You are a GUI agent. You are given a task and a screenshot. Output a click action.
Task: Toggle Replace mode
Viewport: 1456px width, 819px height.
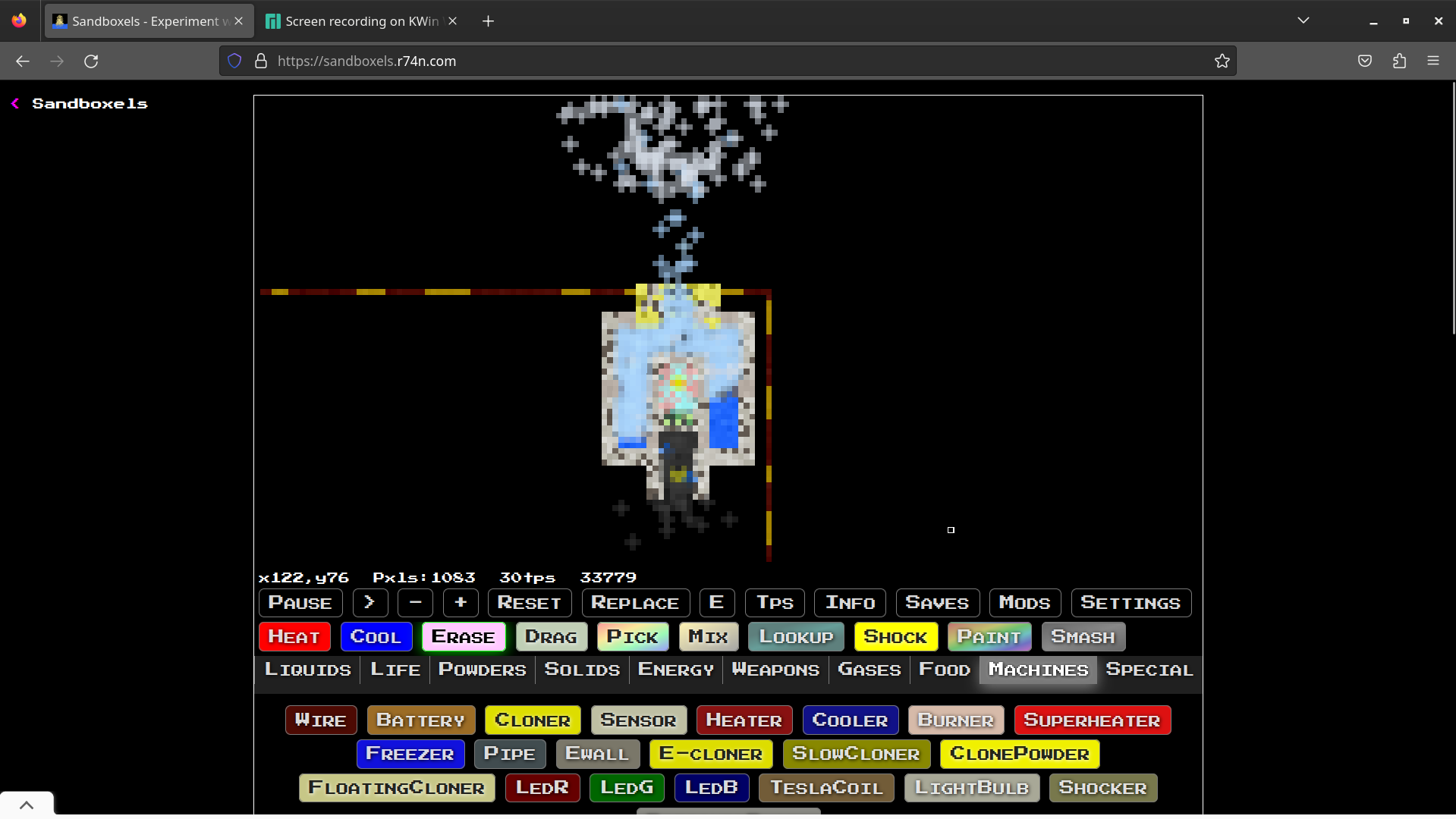tap(636, 603)
